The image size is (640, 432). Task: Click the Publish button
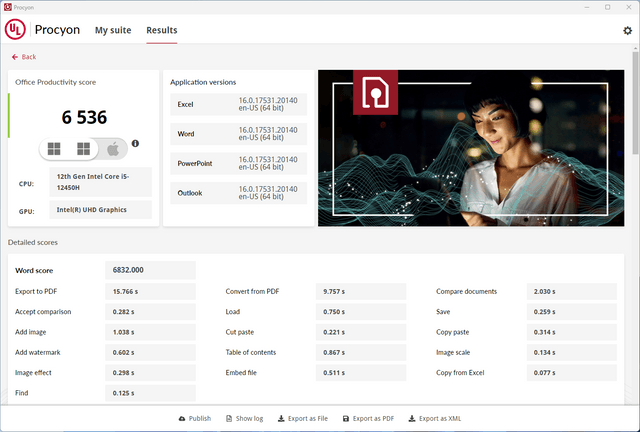point(195,419)
